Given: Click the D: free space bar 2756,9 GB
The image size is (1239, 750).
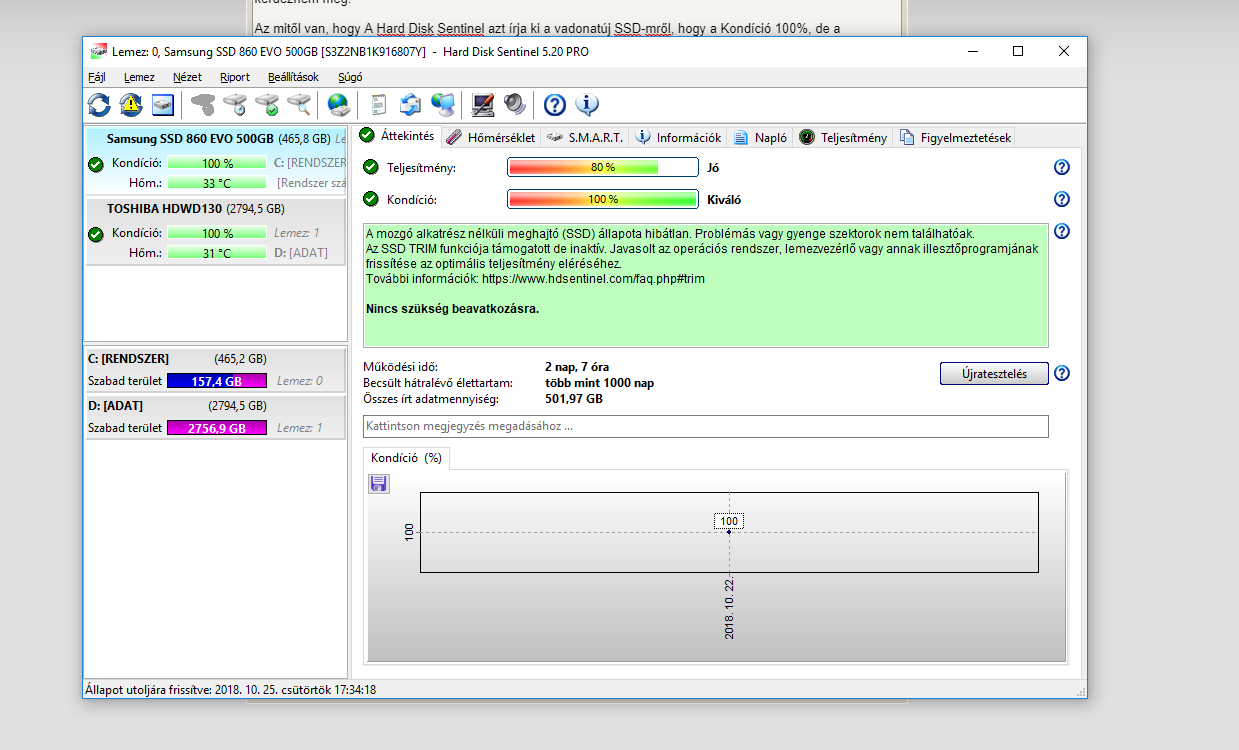Looking at the screenshot, I should 217,428.
